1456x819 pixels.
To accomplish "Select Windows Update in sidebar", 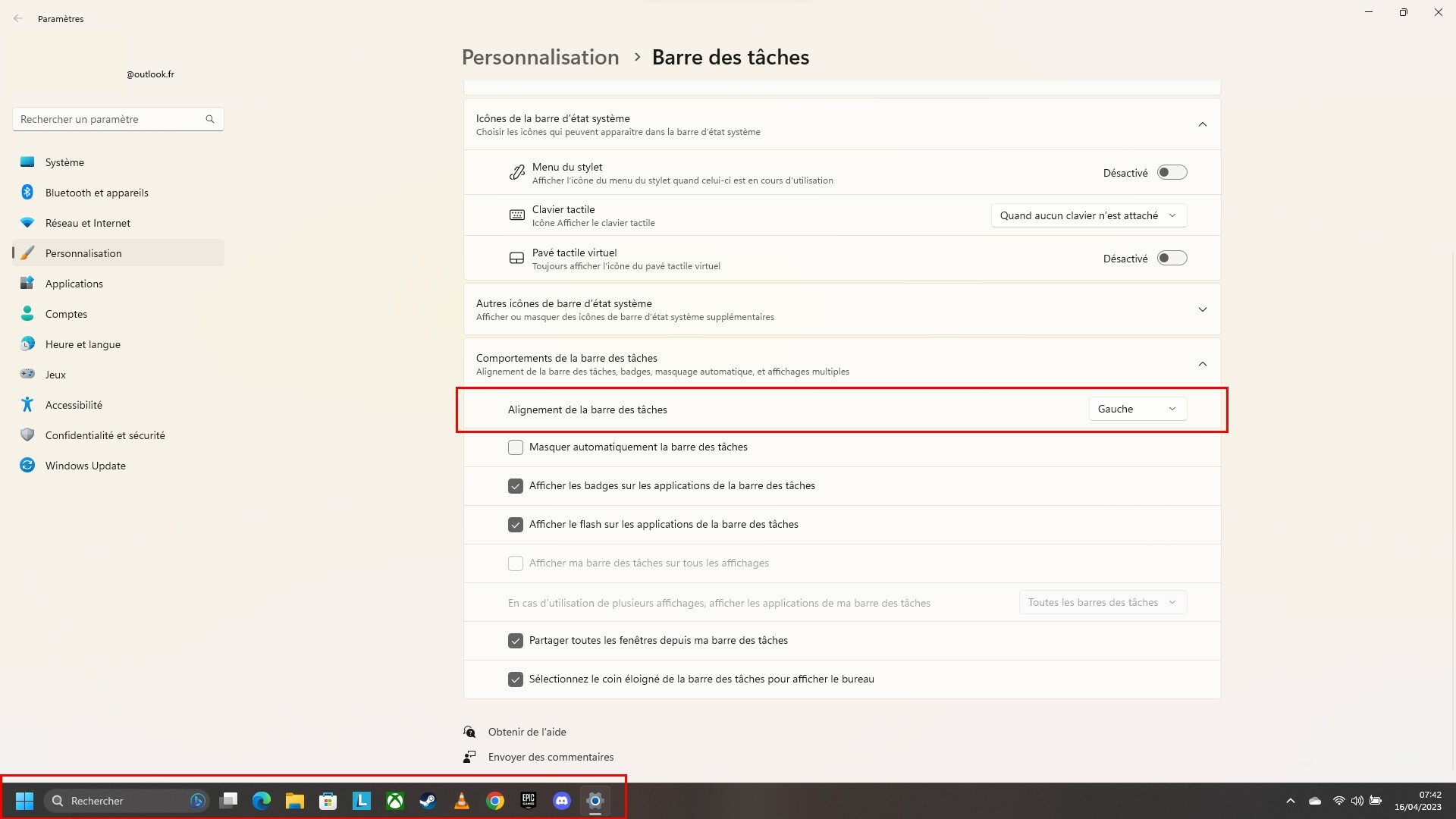I will pos(86,466).
